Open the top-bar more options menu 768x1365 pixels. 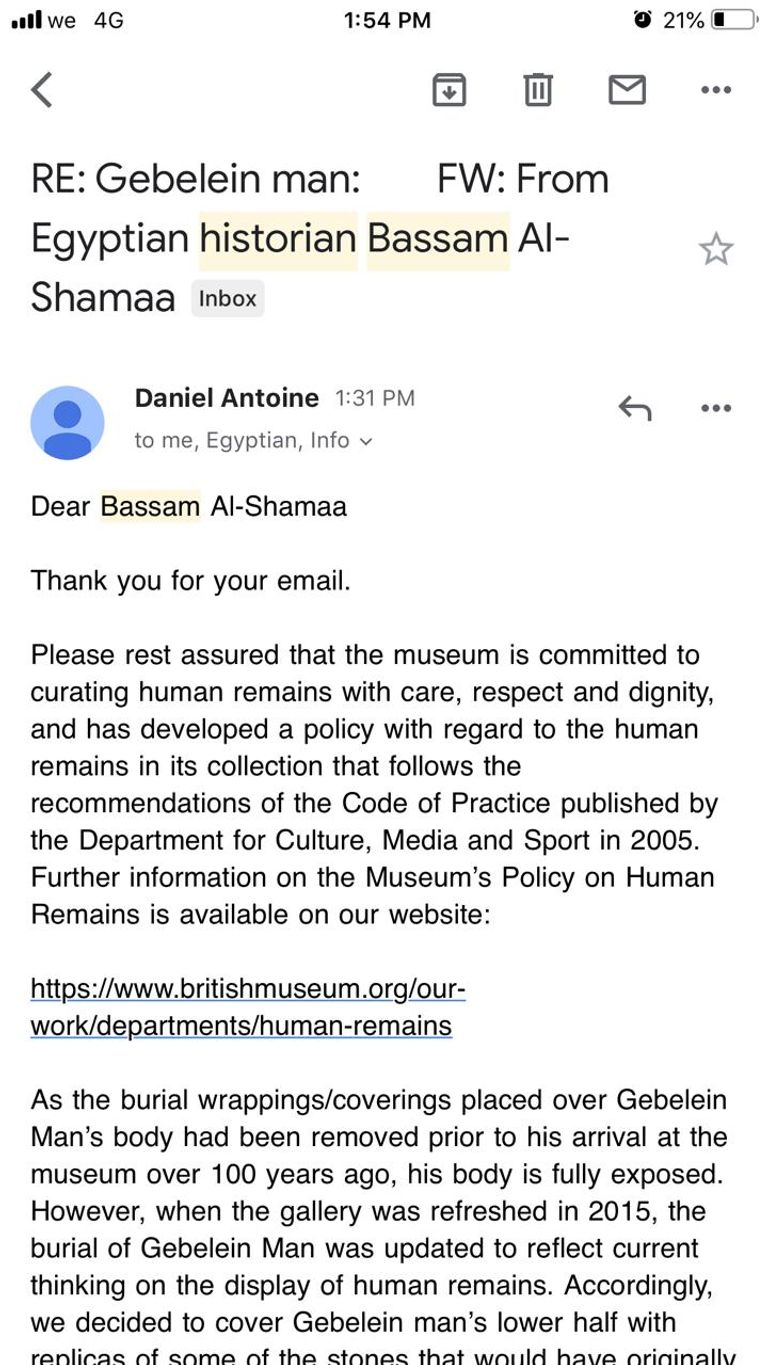[716, 90]
